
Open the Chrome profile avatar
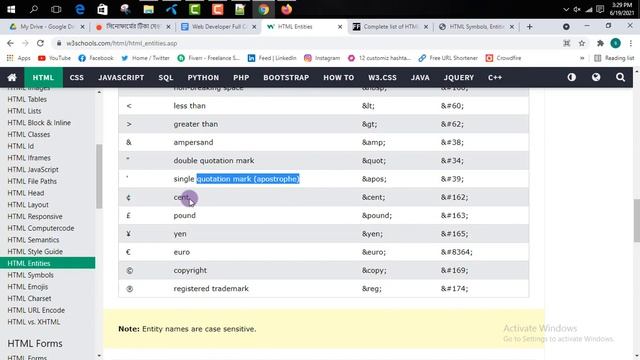click(x=616, y=43)
